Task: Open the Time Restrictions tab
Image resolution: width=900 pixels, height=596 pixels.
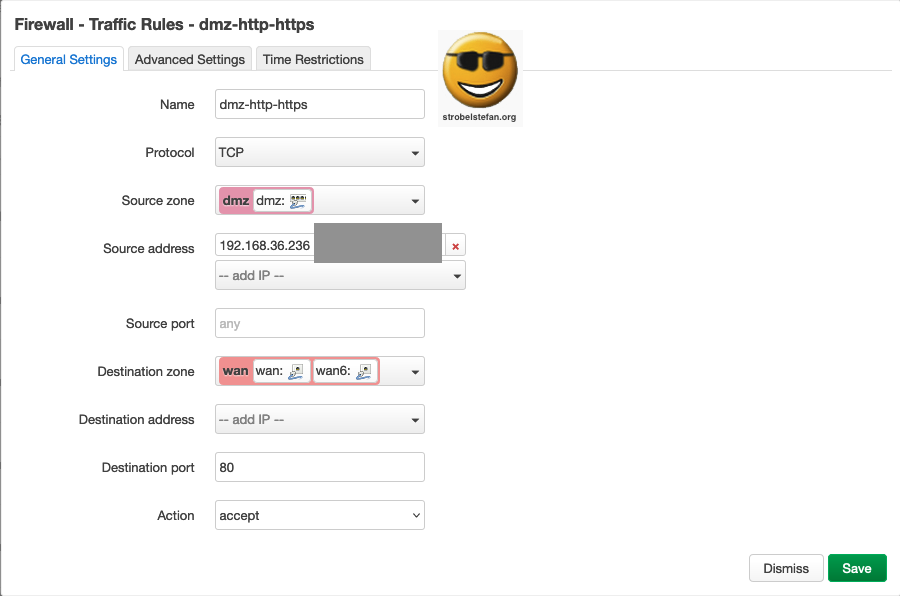Action: (x=313, y=60)
